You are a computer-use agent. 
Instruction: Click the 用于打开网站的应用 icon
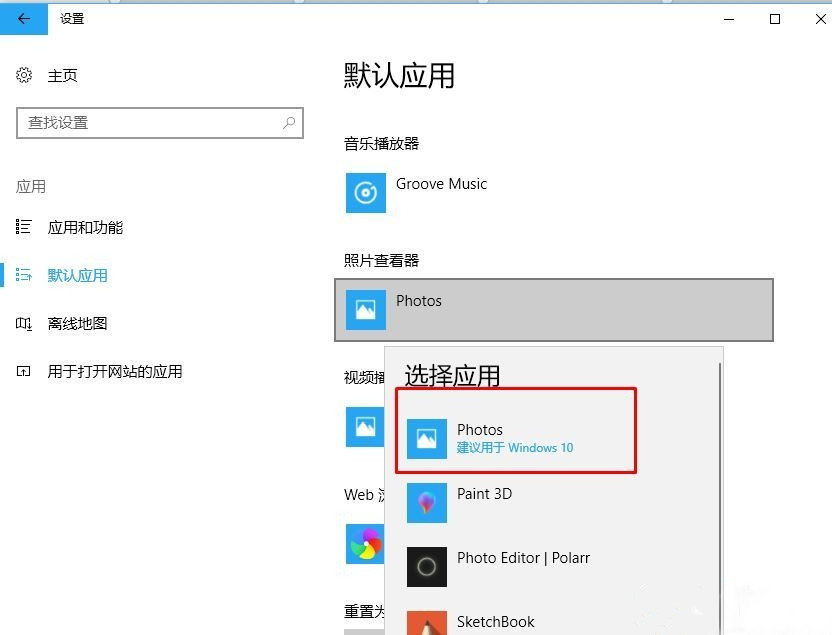(23, 371)
